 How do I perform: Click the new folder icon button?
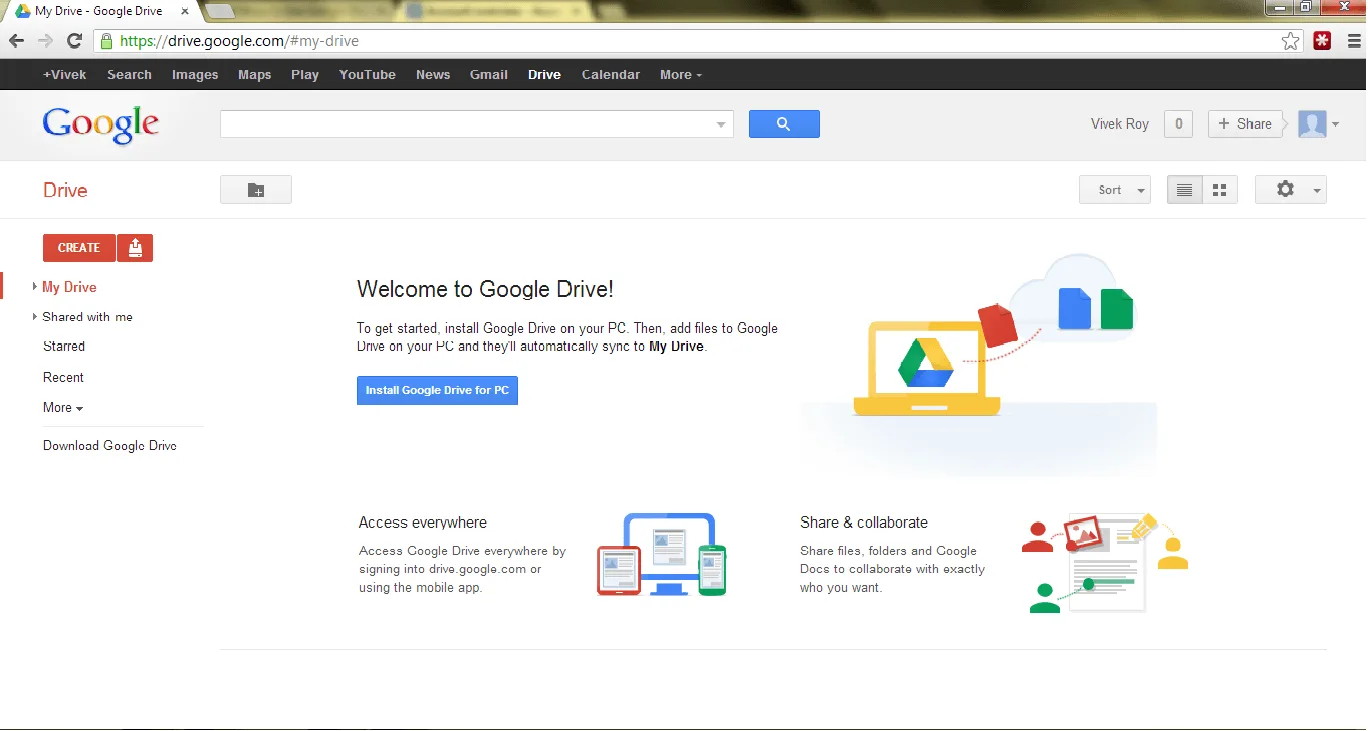coord(256,190)
